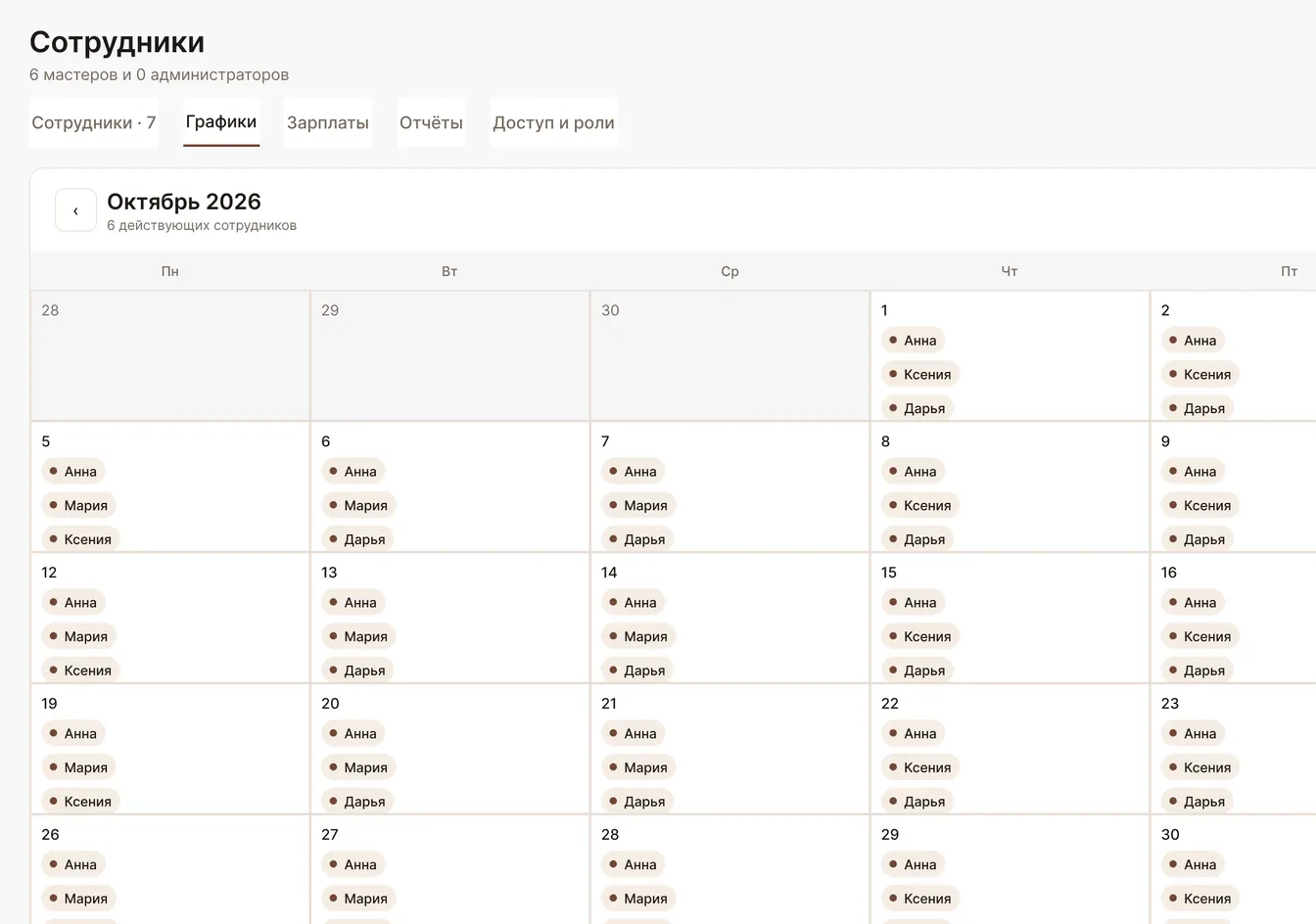Select the Графики tab
This screenshot has width=1316, height=924.
(221, 122)
